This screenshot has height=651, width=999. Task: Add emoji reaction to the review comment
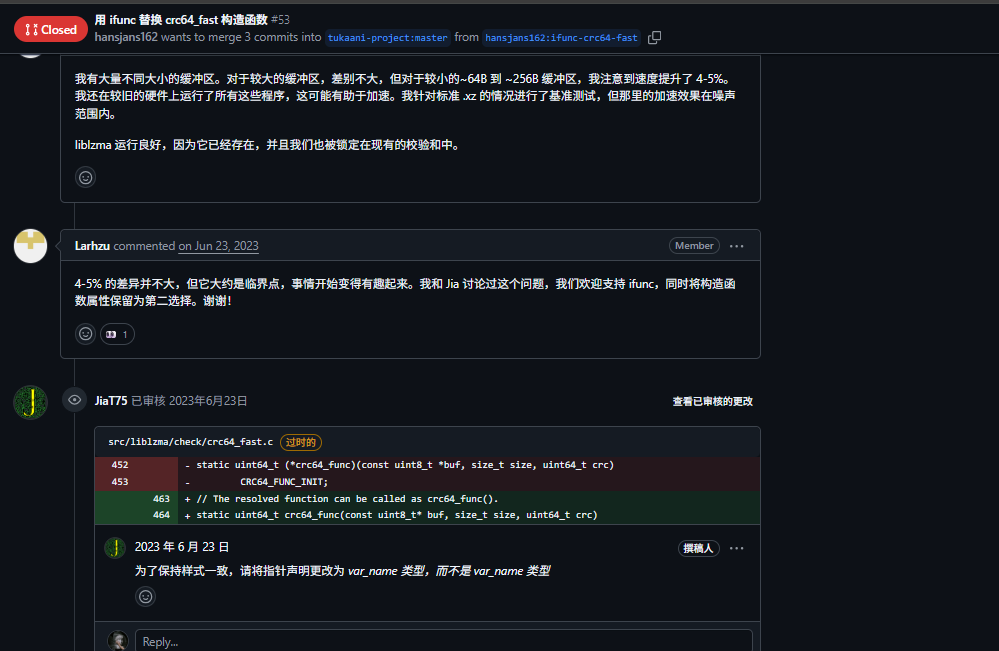(x=146, y=597)
